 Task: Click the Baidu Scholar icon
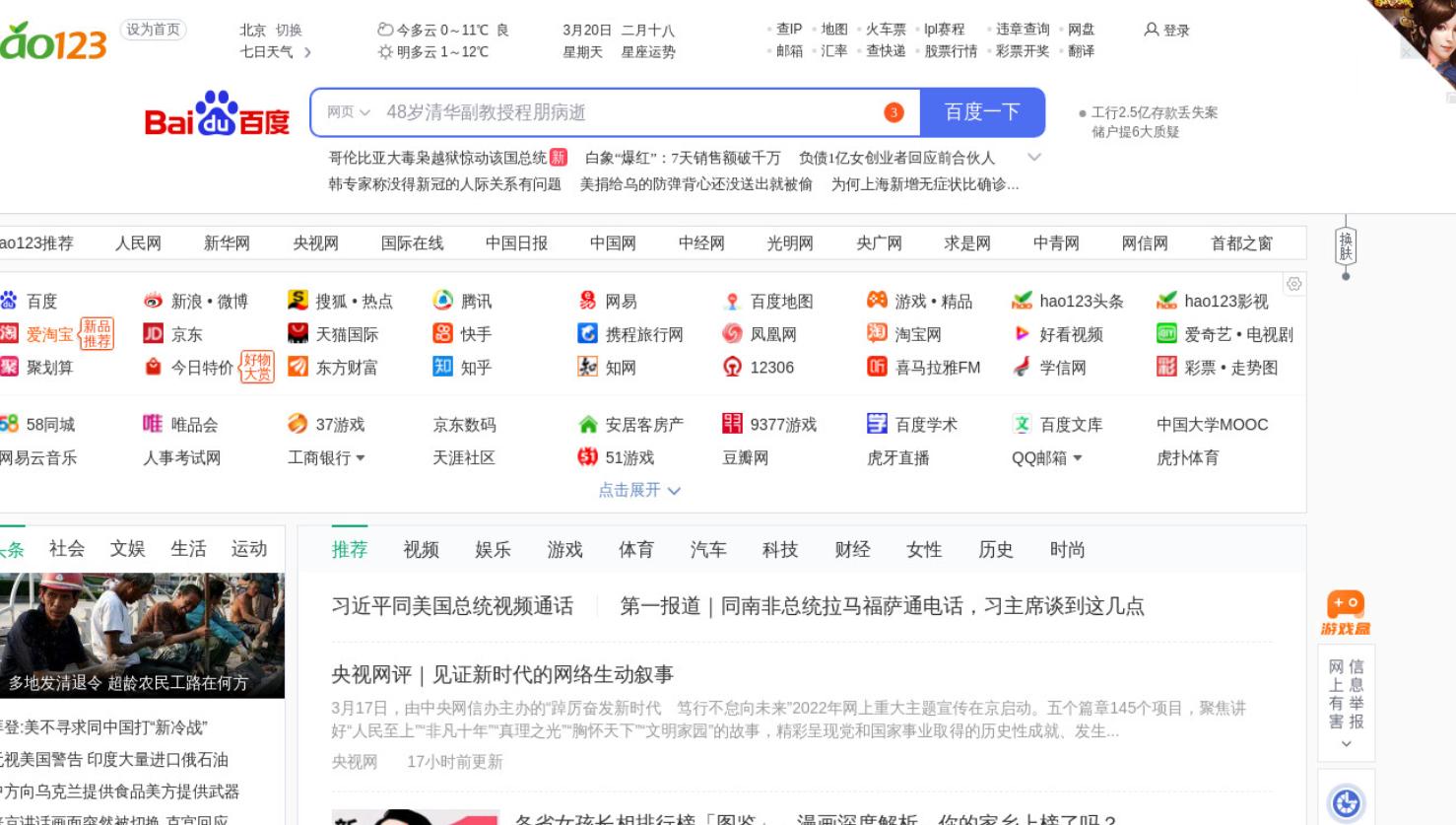(877, 424)
